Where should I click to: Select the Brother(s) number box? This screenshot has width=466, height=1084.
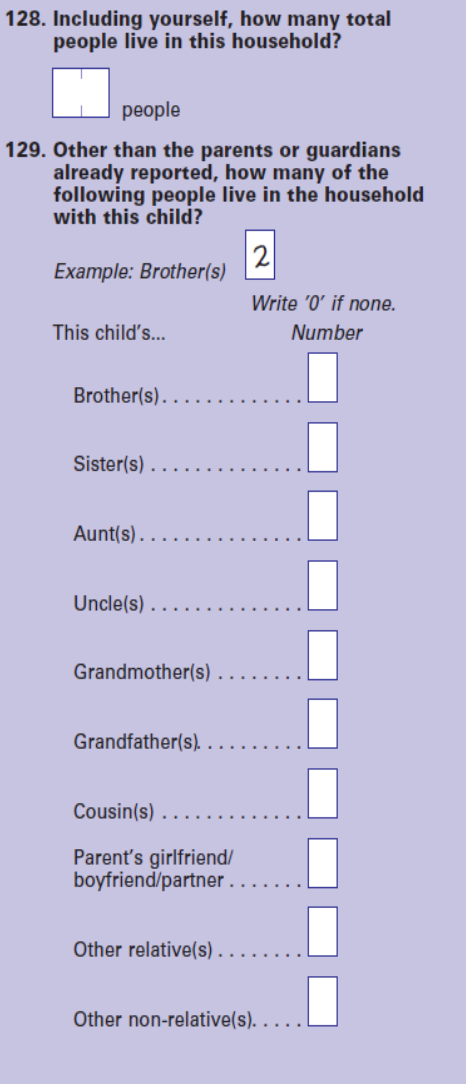pyautogui.click(x=323, y=377)
